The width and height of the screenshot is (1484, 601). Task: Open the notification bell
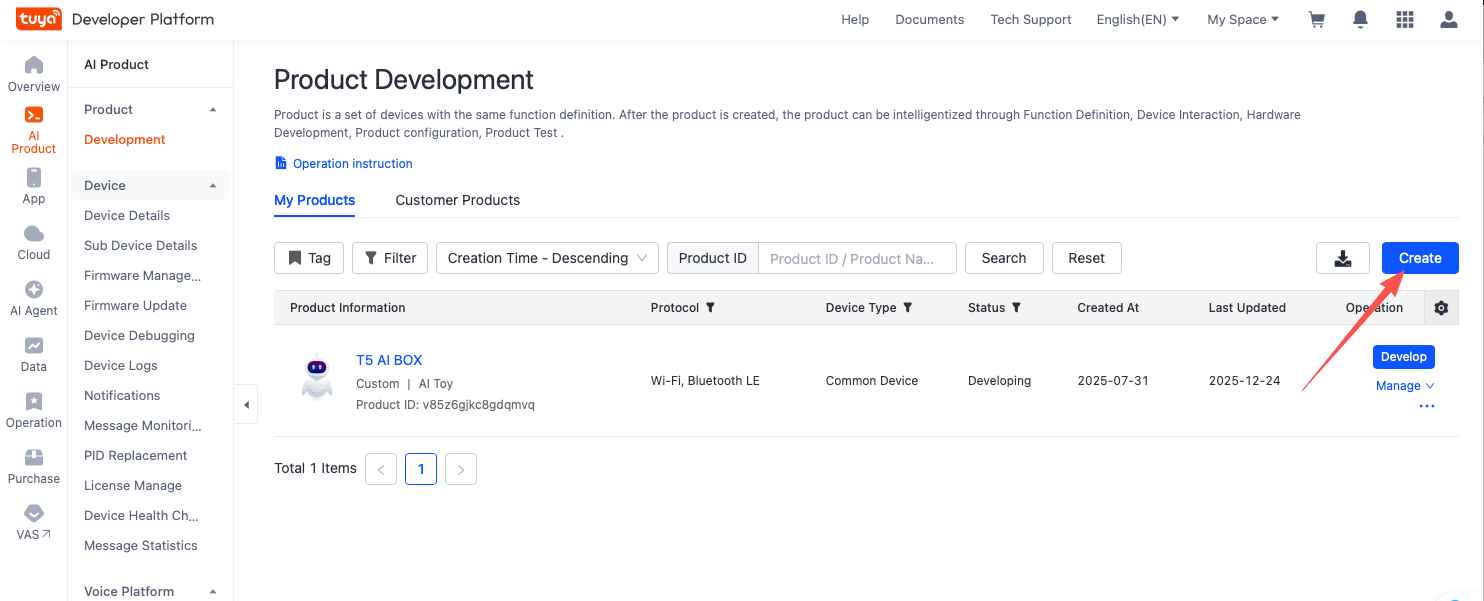point(1360,19)
